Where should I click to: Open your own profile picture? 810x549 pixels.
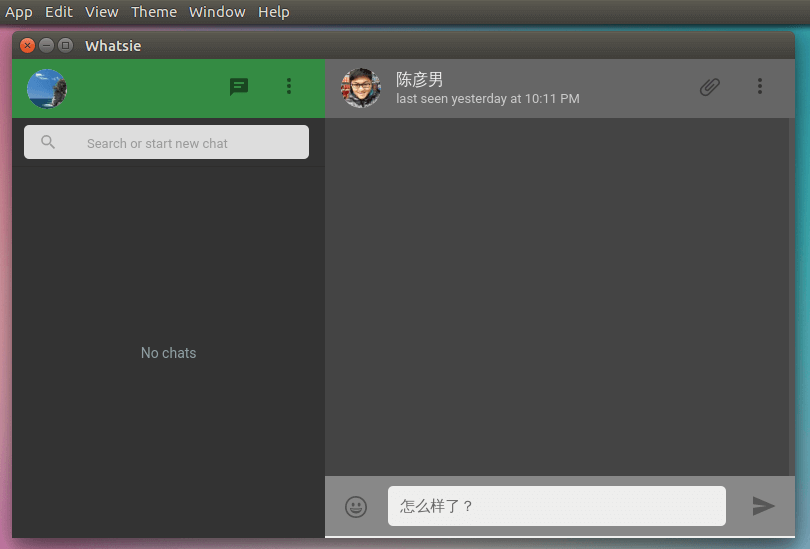[47, 88]
